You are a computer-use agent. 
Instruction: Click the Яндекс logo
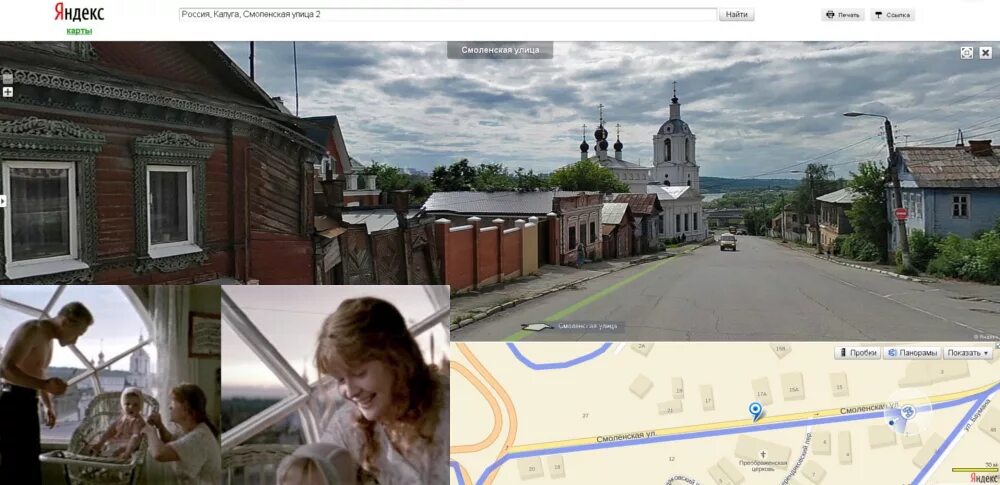point(79,12)
